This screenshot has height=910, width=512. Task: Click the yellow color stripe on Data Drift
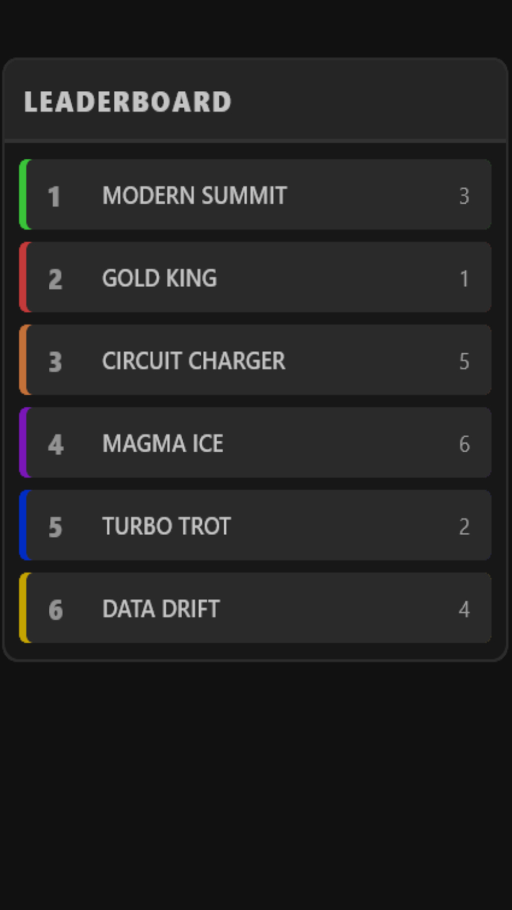click(x=23, y=608)
